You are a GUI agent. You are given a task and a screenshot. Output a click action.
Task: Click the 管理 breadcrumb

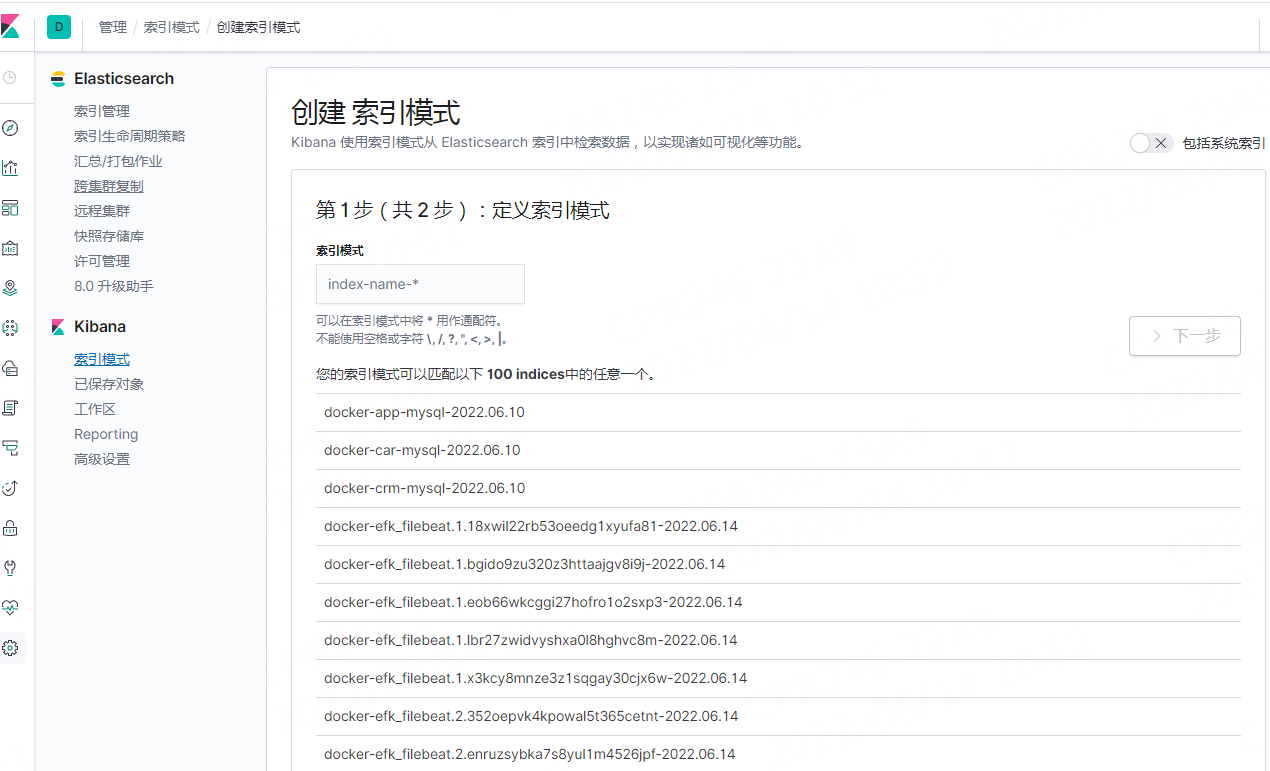(113, 27)
